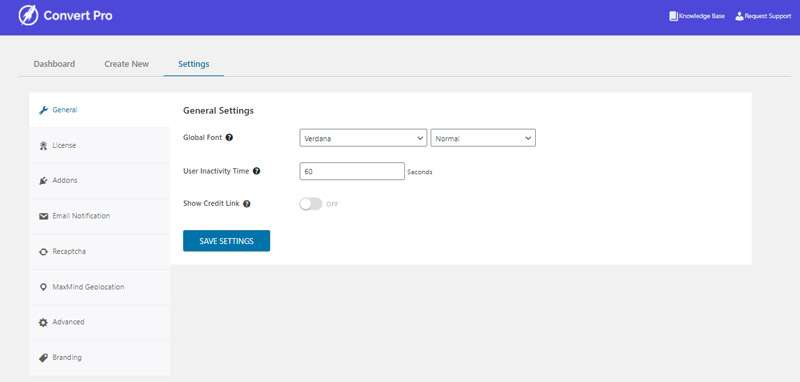
Task: Open the Normal font weight dropdown
Action: coord(483,138)
